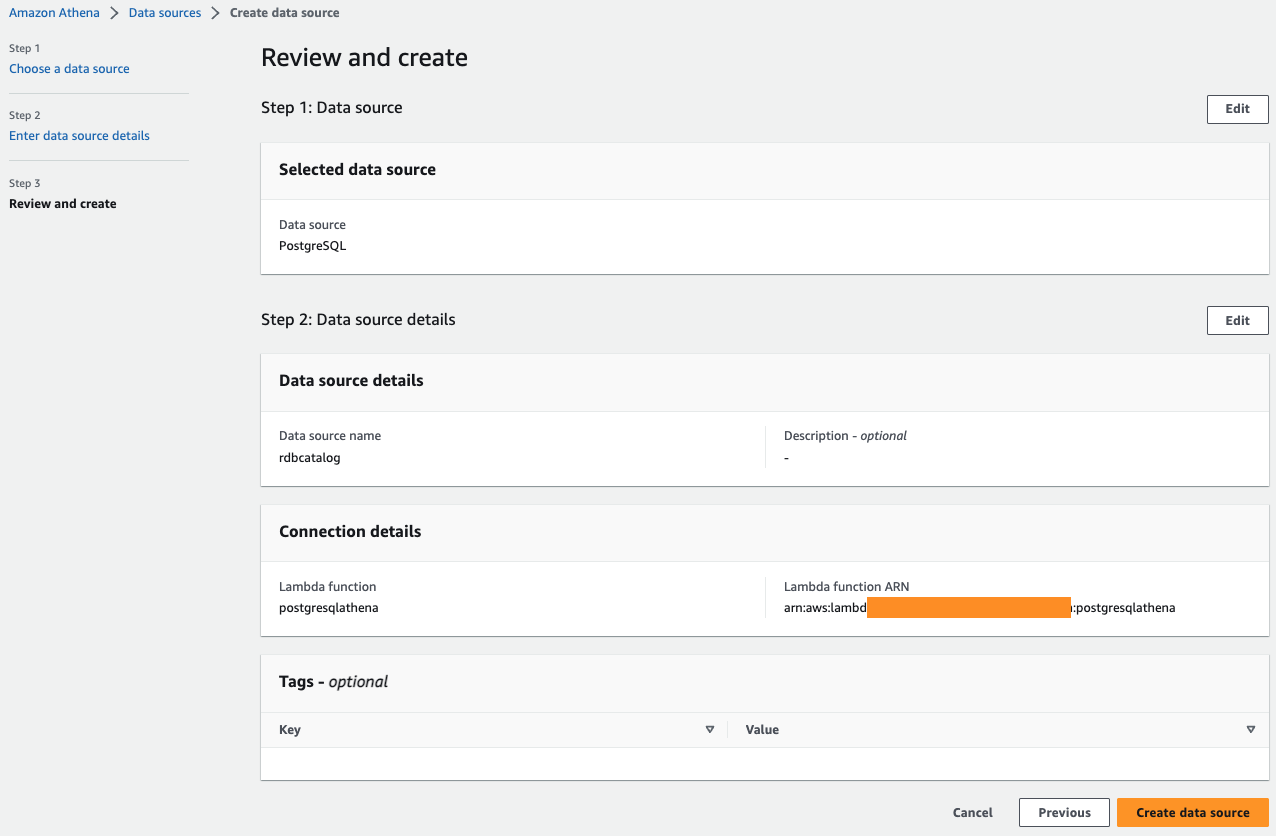Click the Create data source breadcrumb text
This screenshot has height=836, width=1276.
pos(284,13)
